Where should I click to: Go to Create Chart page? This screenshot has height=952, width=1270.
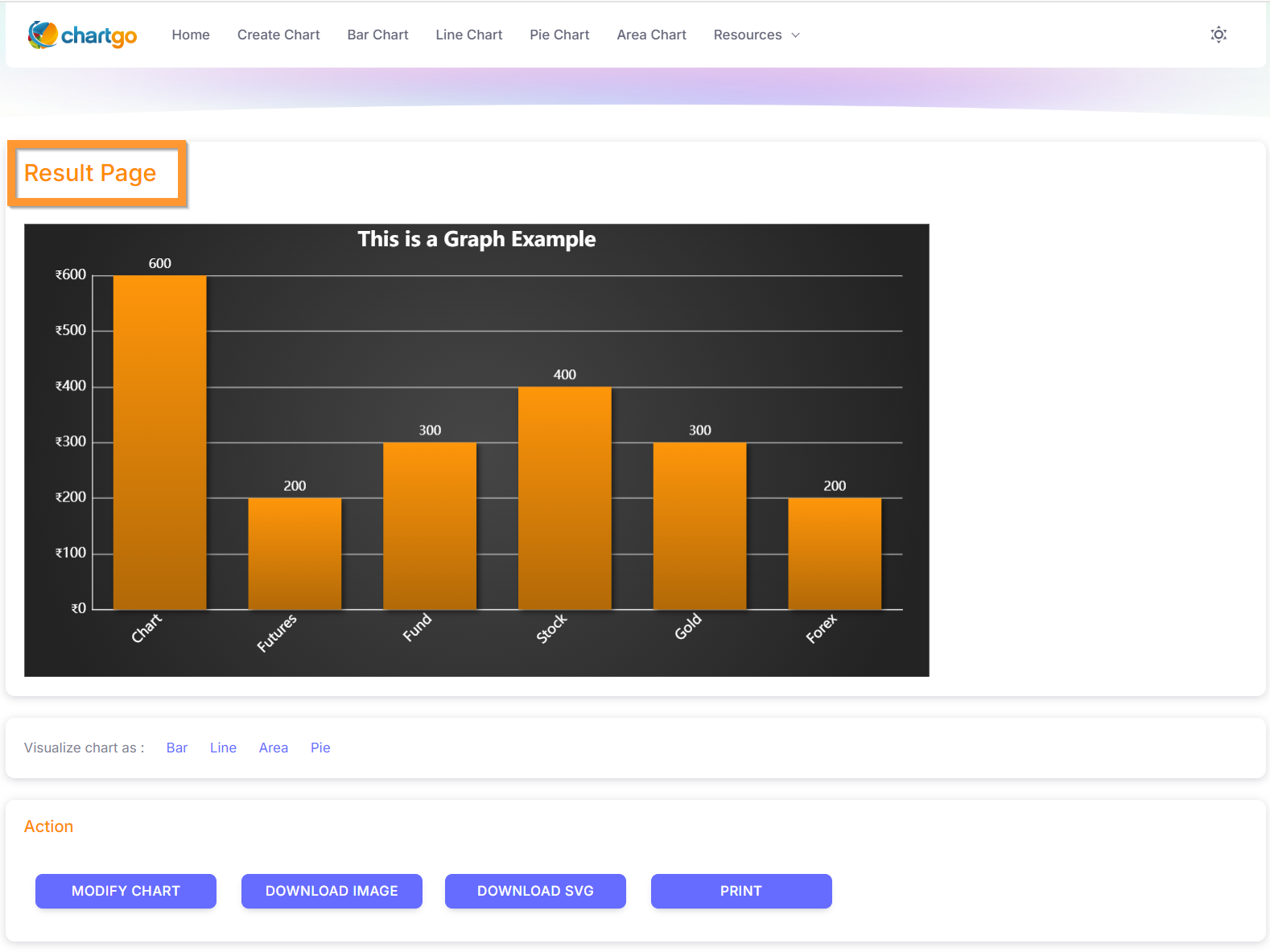pyautogui.click(x=278, y=35)
